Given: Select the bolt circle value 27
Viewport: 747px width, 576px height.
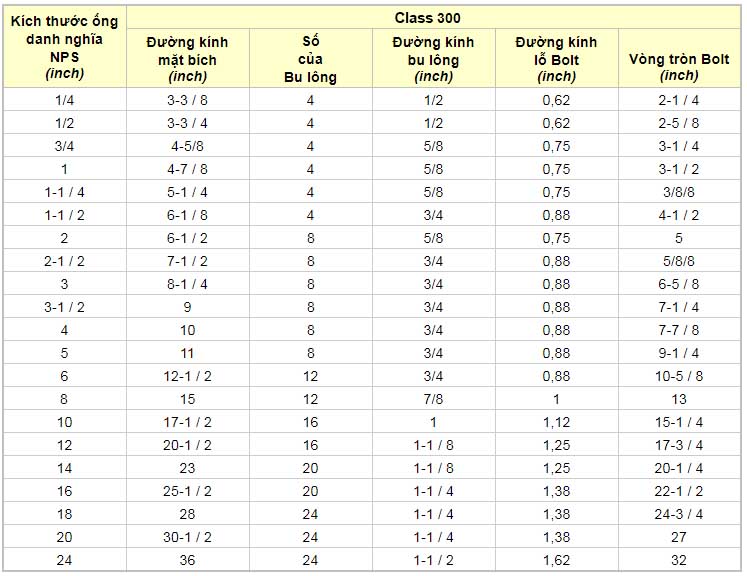Looking at the screenshot, I should 679,537.
